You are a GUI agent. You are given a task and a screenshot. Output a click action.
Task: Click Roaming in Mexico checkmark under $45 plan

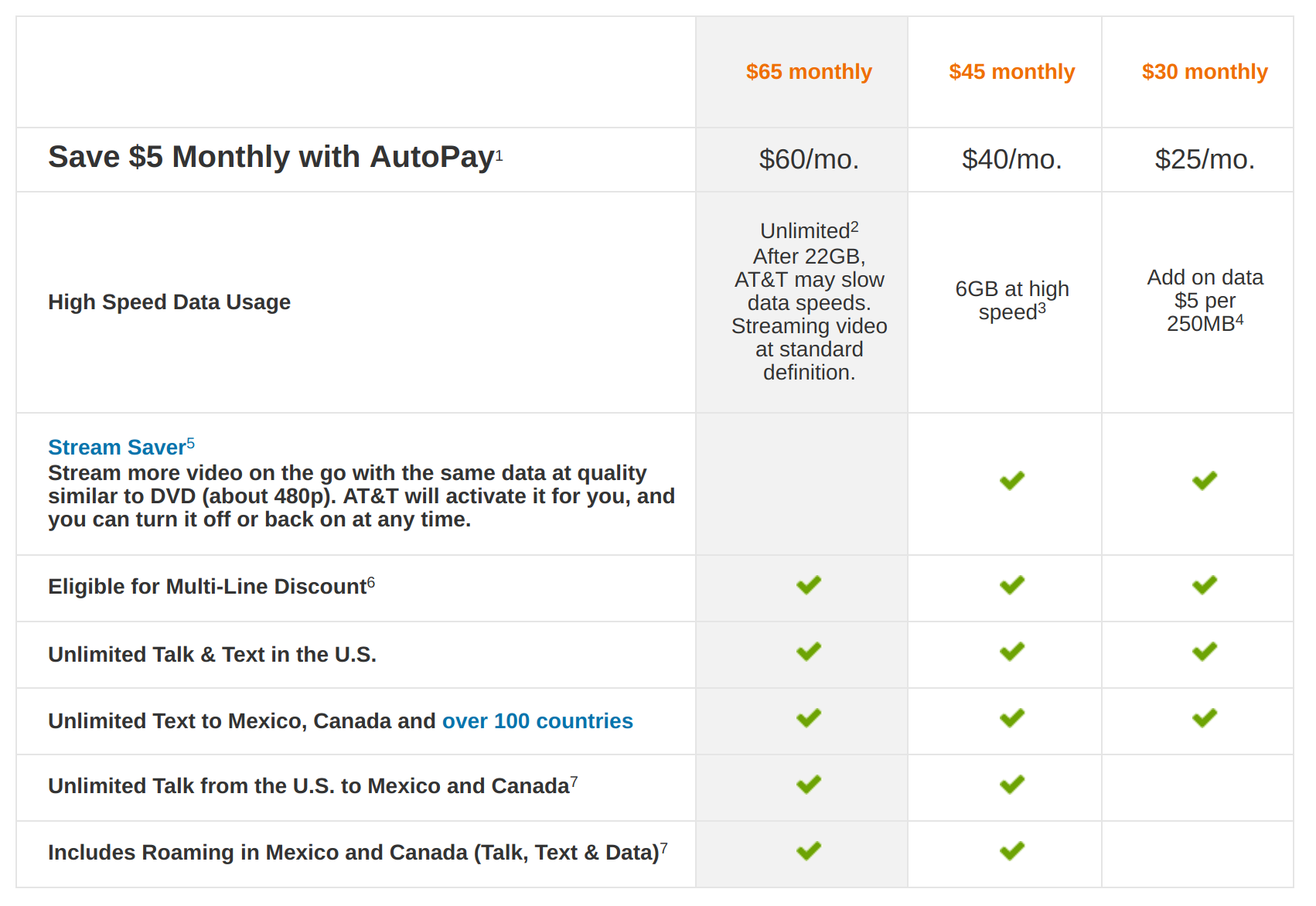[1011, 851]
